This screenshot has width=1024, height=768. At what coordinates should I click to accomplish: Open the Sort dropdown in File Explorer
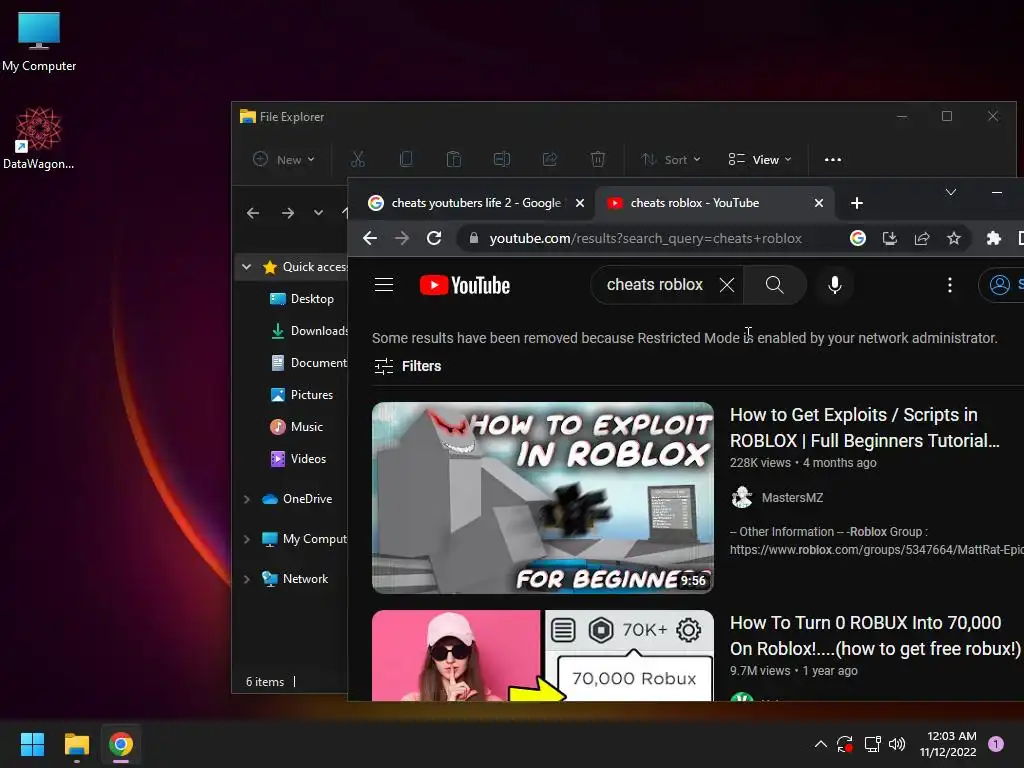670,159
